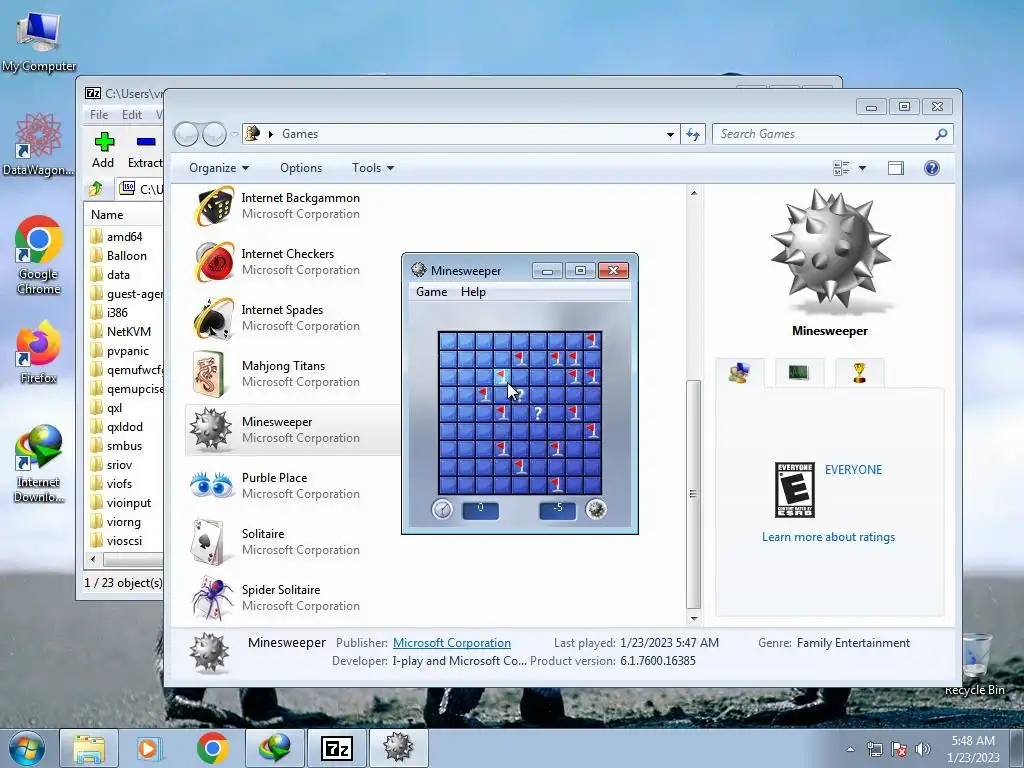Click the refresh button next to address bar

click(x=693, y=134)
